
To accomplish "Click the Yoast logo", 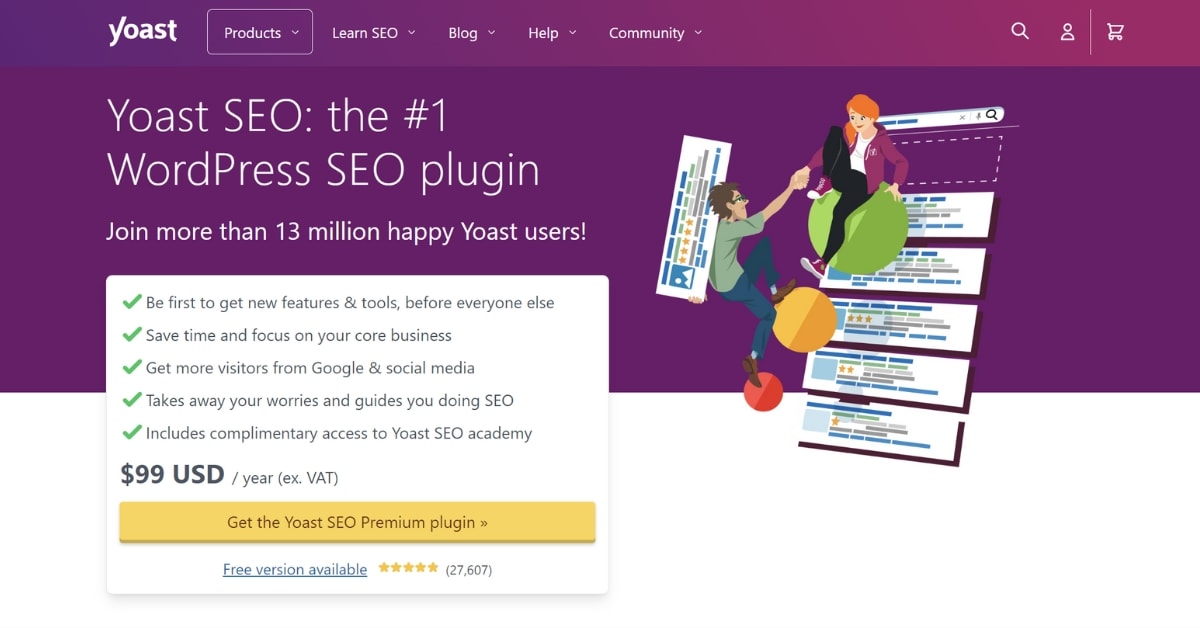I will click(x=142, y=31).
